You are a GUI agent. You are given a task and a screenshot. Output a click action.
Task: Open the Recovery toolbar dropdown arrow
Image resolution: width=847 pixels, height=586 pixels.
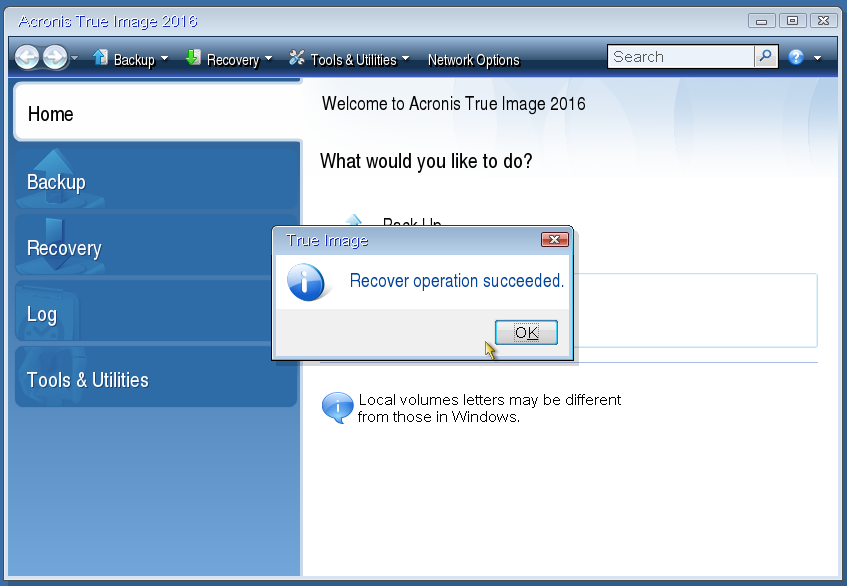click(x=268, y=58)
